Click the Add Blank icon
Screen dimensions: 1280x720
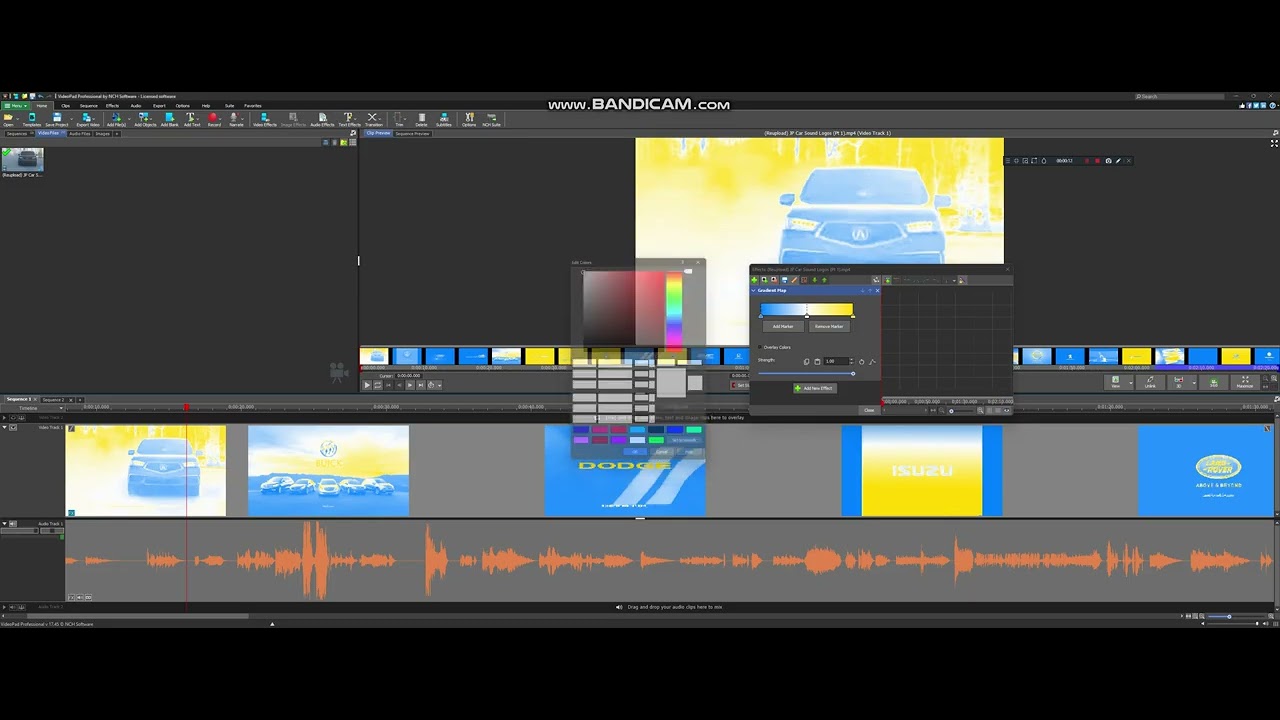[x=170, y=118]
